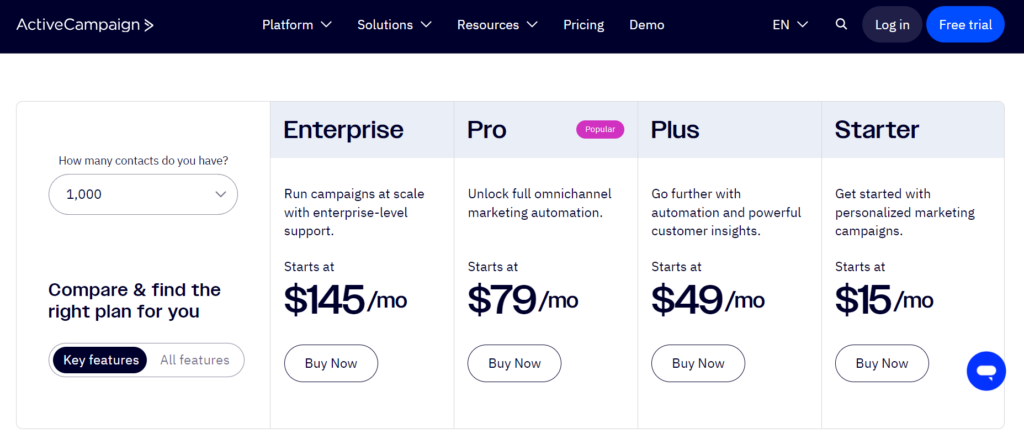The width and height of the screenshot is (1024, 439).
Task: Buy Now for Enterprise plan
Action: tap(331, 363)
